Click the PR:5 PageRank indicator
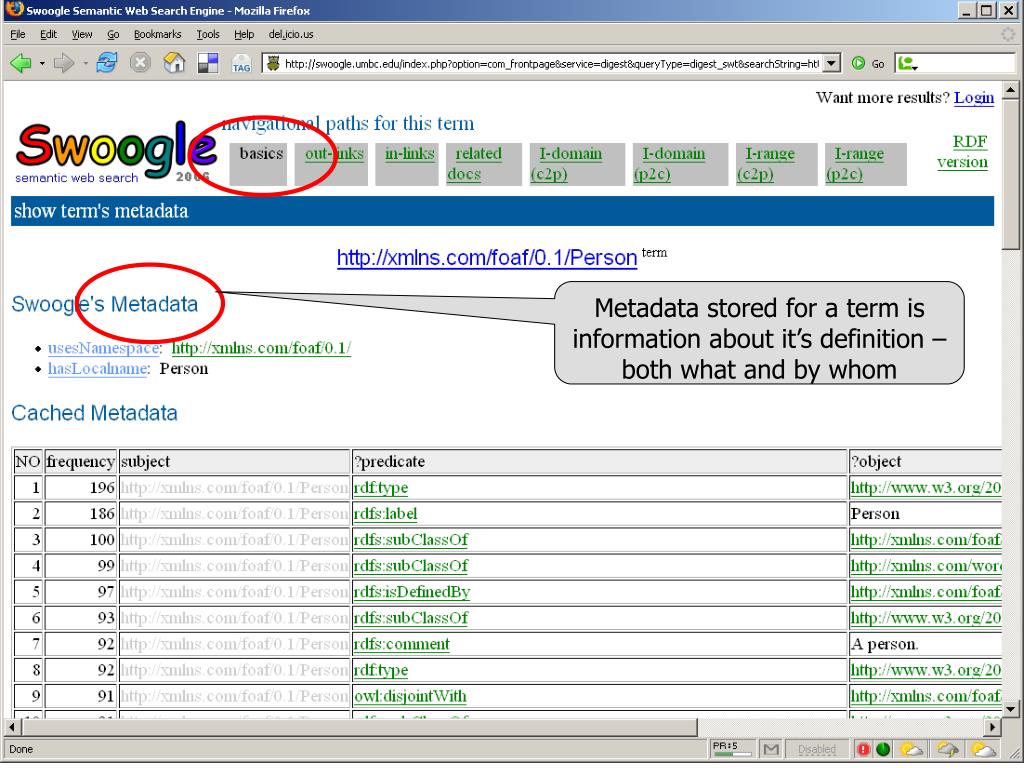The width and height of the screenshot is (1024, 768). point(731,748)
